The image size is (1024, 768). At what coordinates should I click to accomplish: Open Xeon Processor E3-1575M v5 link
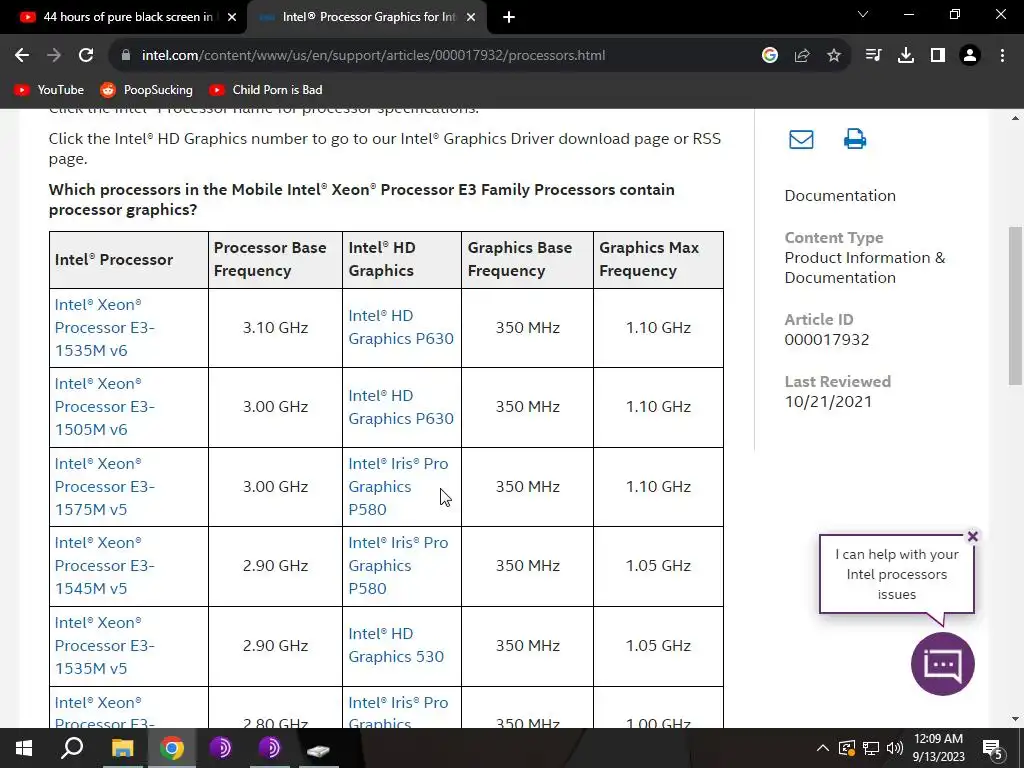[x=104, y=487]
